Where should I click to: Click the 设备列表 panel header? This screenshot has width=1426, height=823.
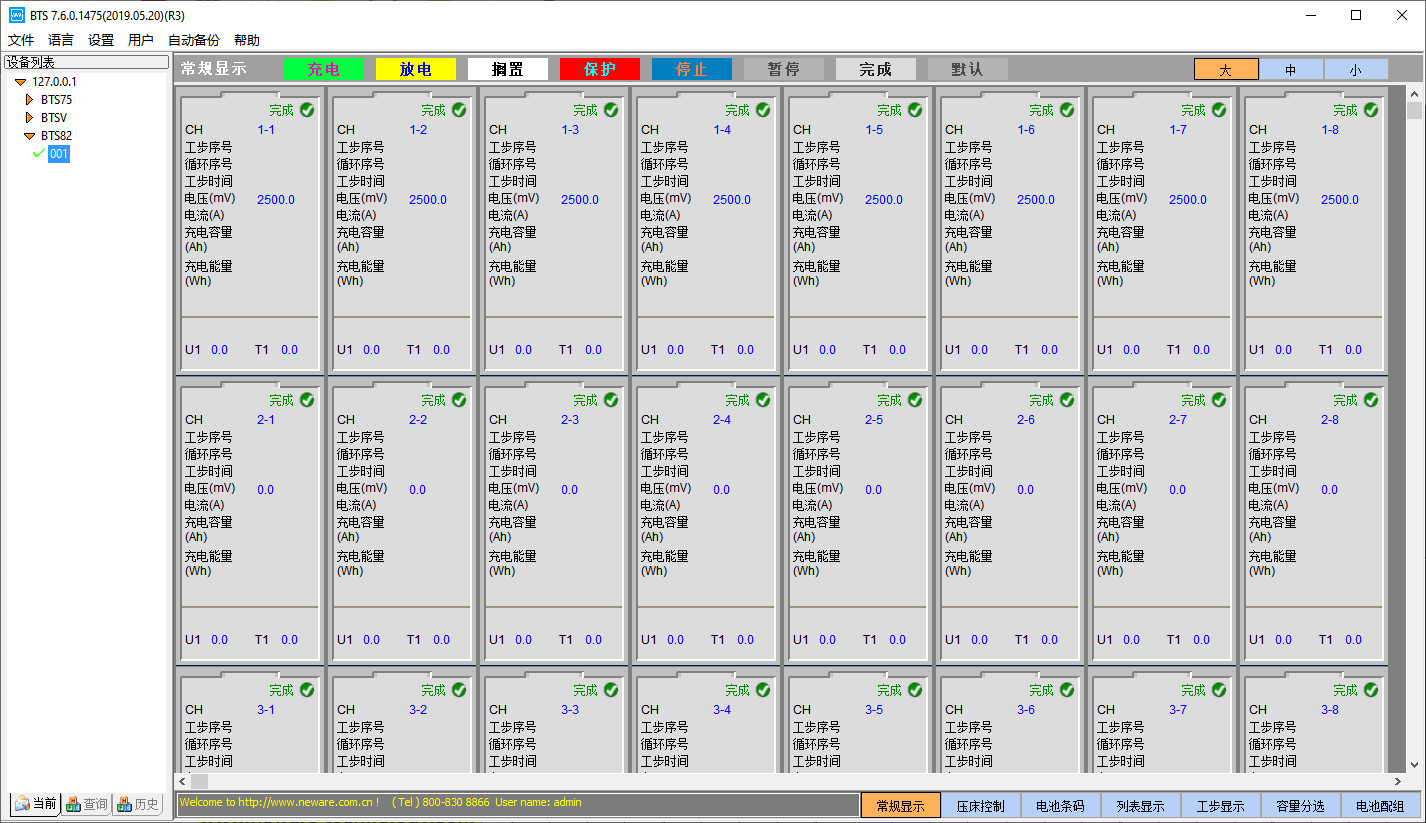pyautogui.click(x=86, y=62)
